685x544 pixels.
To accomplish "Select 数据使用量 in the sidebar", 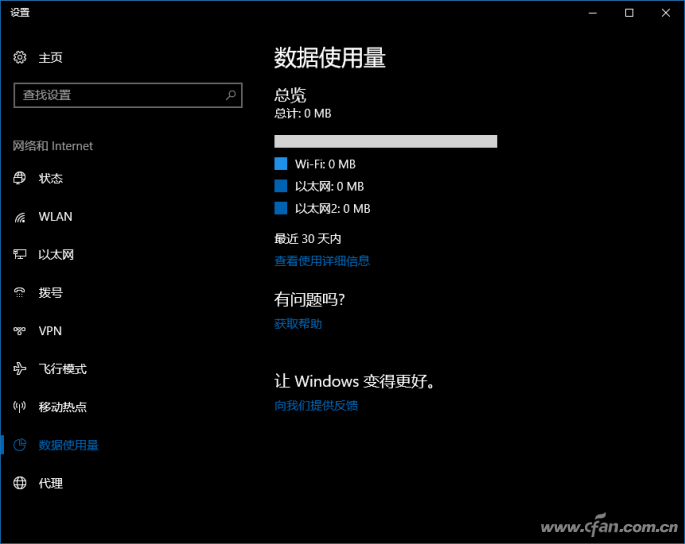I will coord(69,445).
